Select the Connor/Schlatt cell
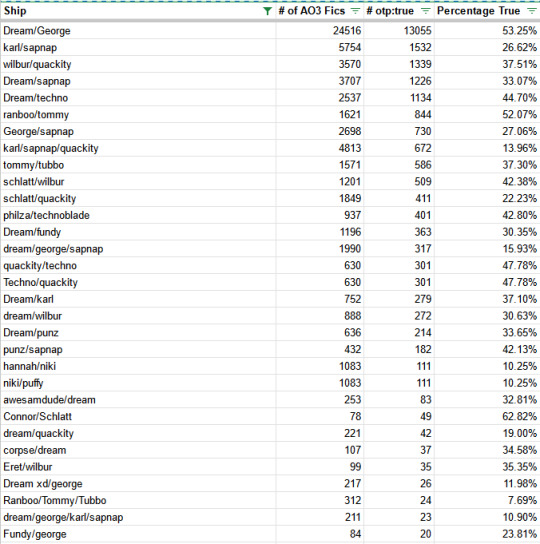This screenshot has height=544, width=540. point(138,416)
